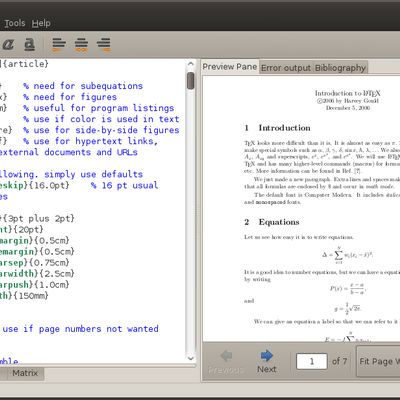Switch to the Preview Pane tab

click(x=230, y=67)
